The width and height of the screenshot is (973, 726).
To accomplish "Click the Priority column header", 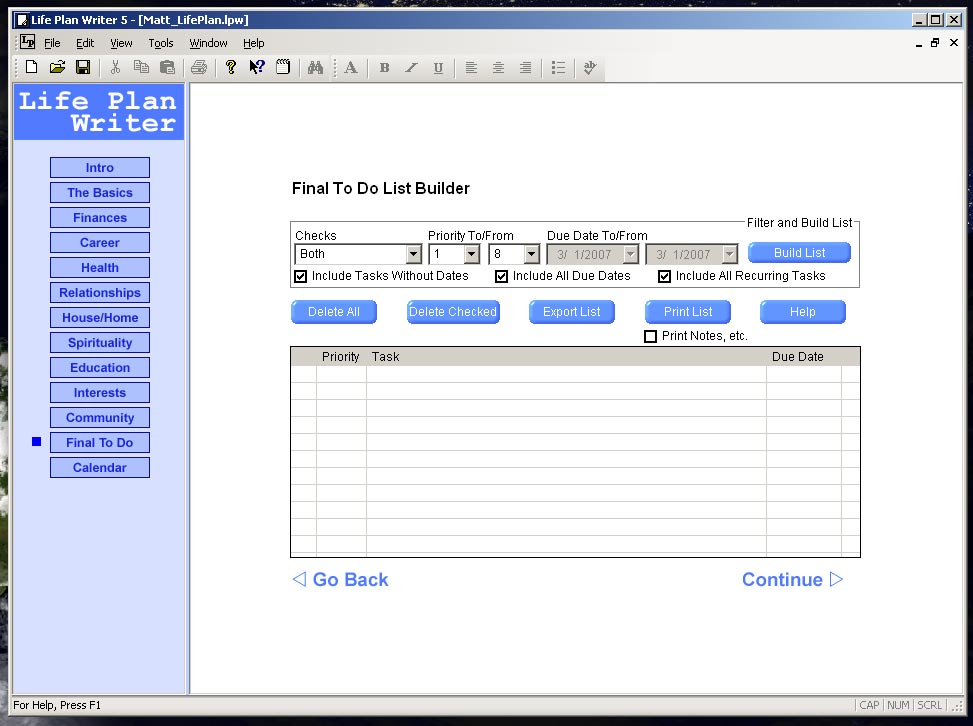I will pyautogui.click(x=341, y=357).
